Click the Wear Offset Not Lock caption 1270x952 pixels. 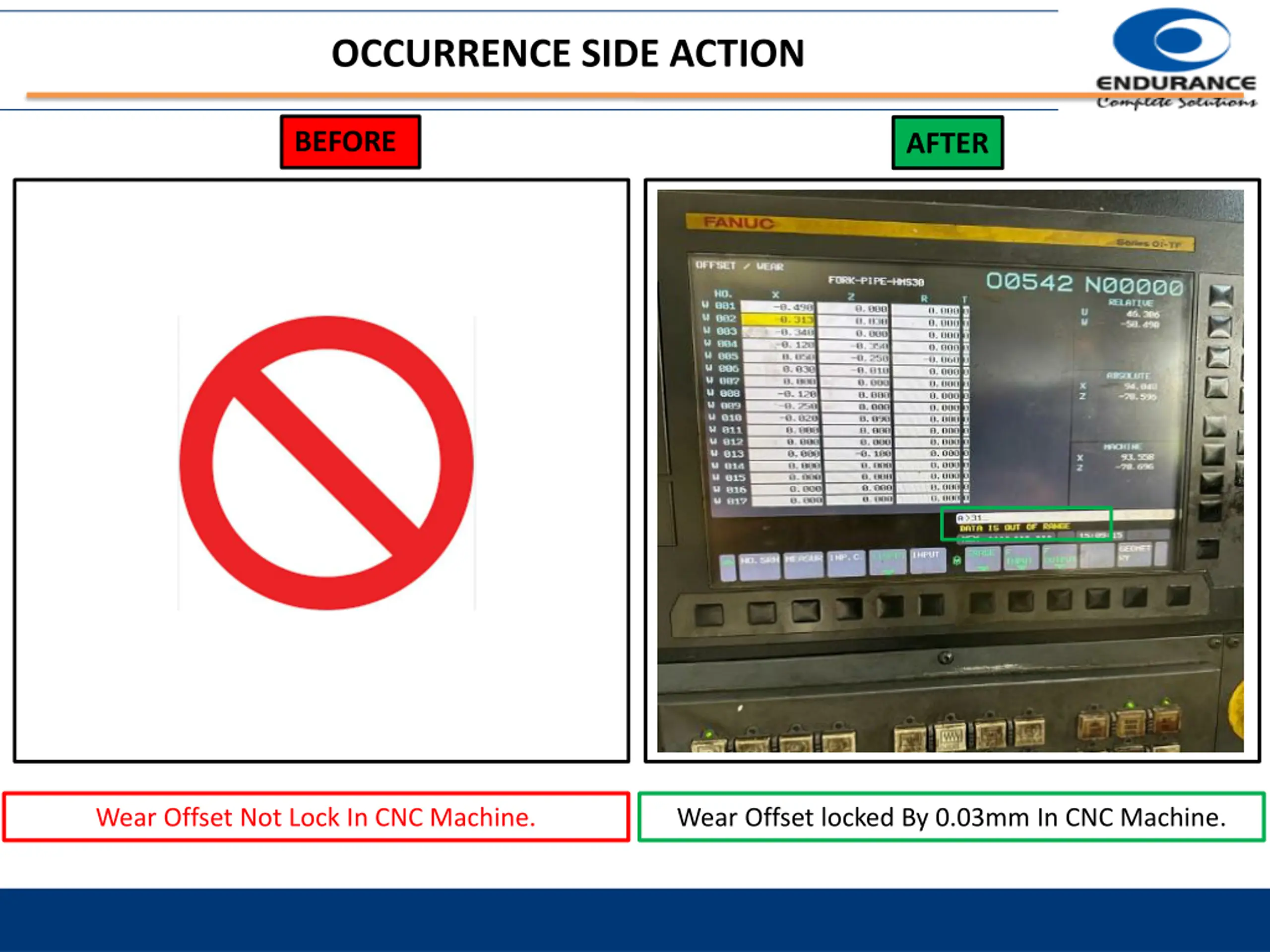[316, 817]
